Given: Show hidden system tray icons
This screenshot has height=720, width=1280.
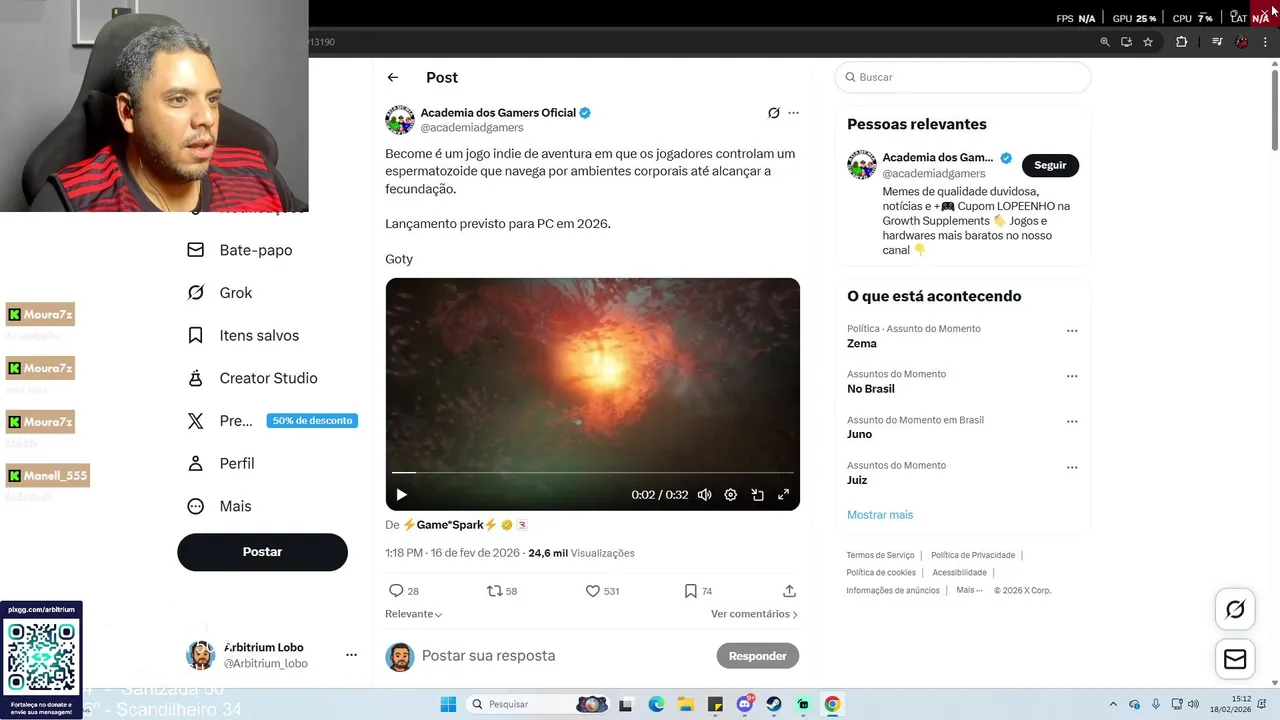Looking at the screenshot, I should tap(1113, 704).
